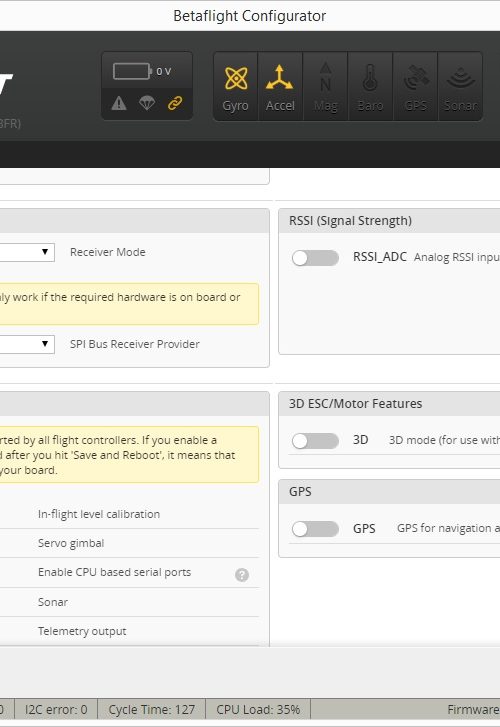Click the warning triangle status icon
The image size is (500, 727).
119,103
